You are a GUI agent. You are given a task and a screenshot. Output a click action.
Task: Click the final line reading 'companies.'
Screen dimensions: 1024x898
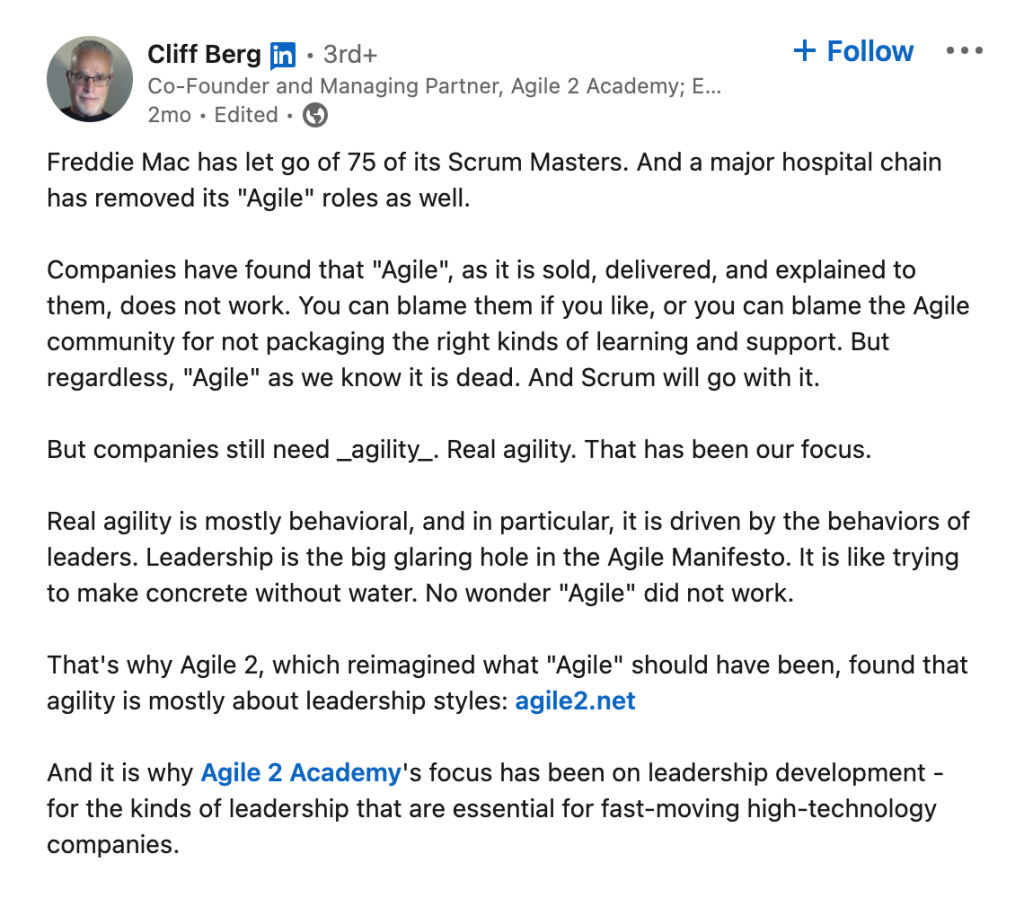(x=112, y=845)
